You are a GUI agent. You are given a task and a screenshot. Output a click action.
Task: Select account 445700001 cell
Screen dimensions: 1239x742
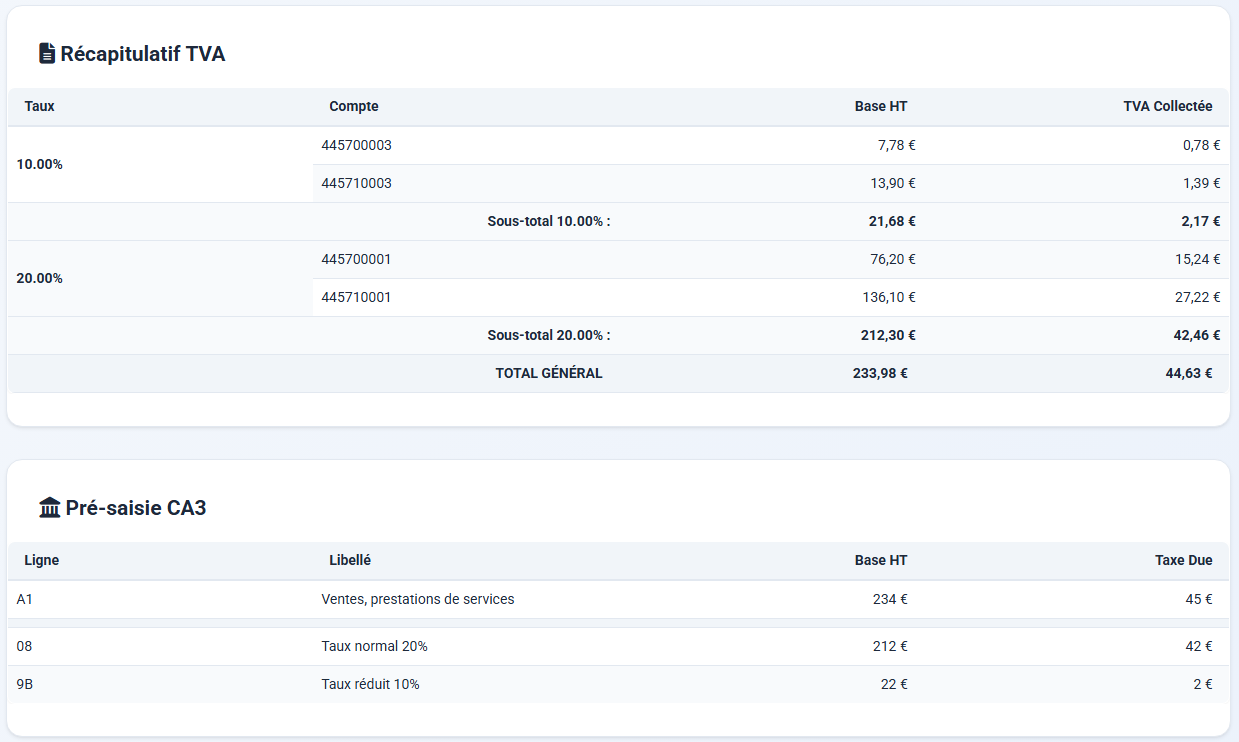click(x=357, y=259)
